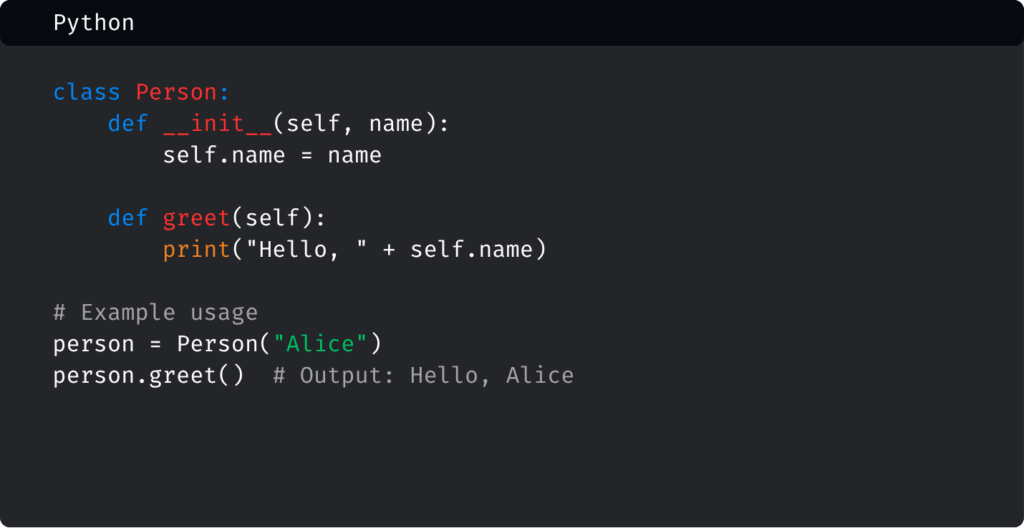Click the Python language label in header
Screen dimensions: 1024x528
[93, 23]
